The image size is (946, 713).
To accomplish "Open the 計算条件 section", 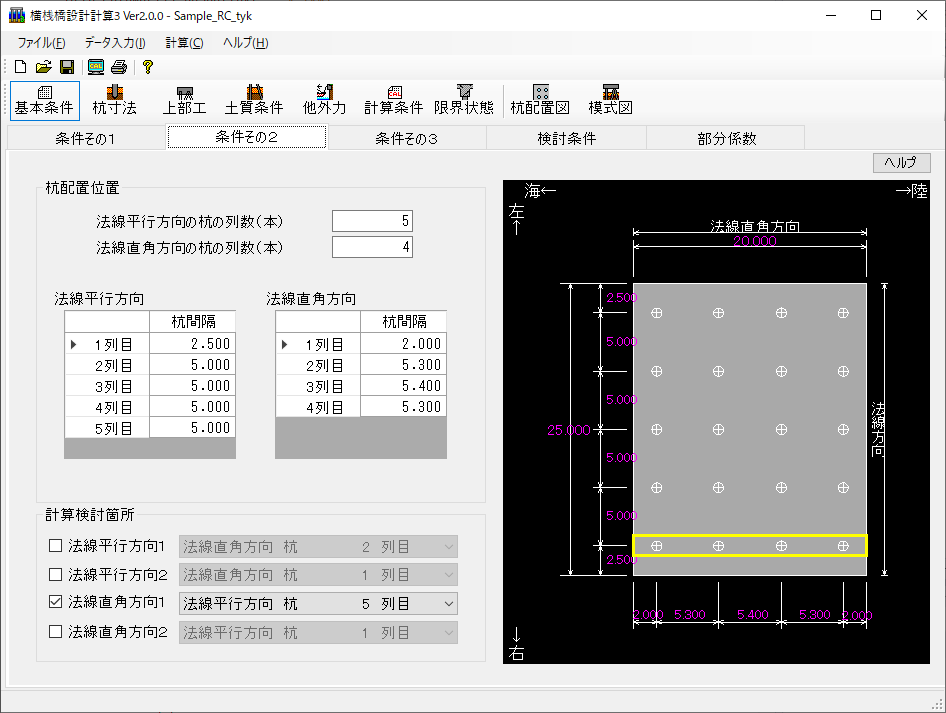I will point(394,101).
